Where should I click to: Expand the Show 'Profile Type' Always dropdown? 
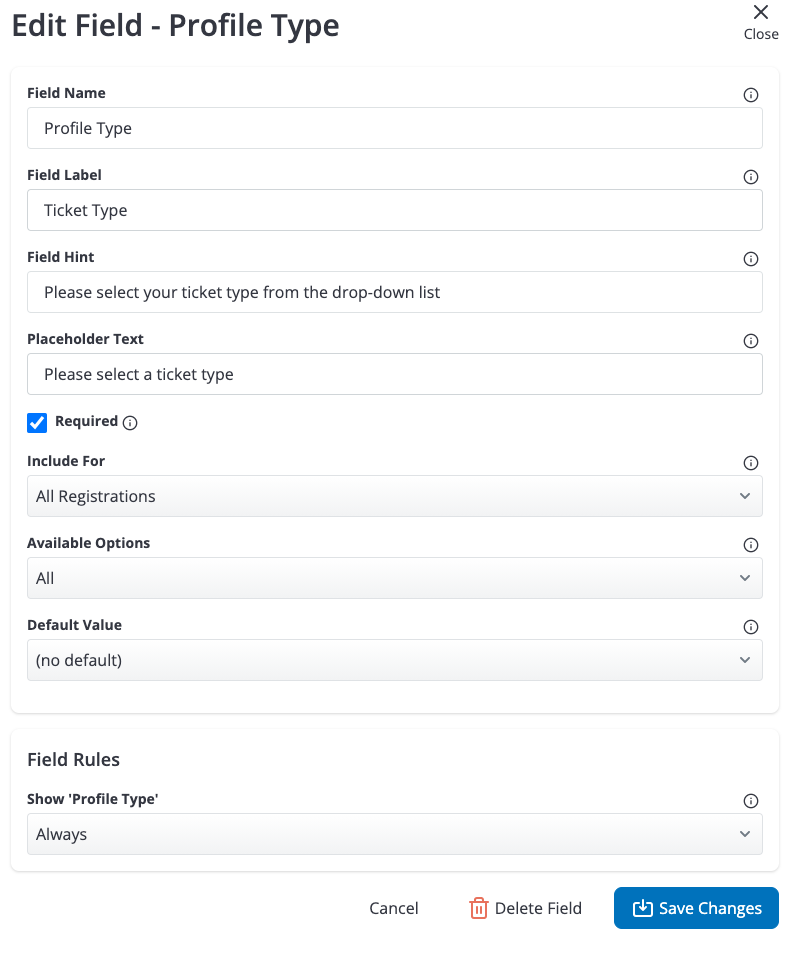(x=394, y=834)
